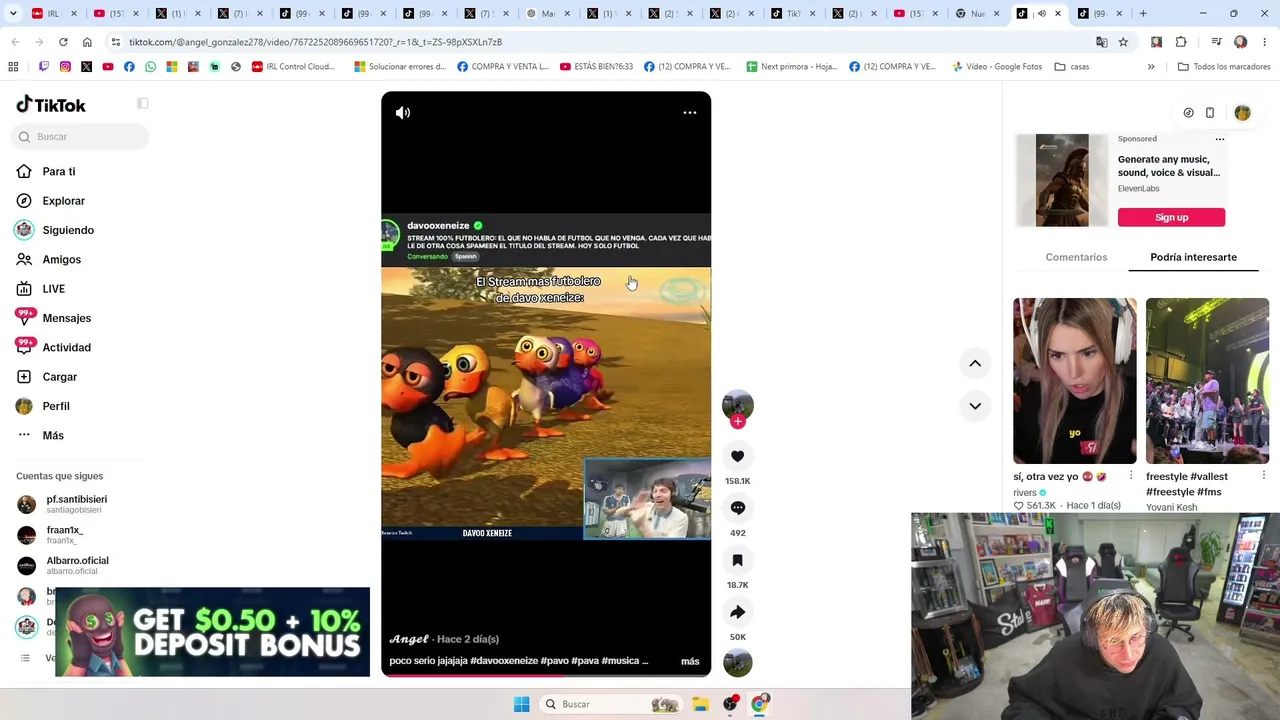Open the Chrome apps grid shortcut
Screen dimensions: 1280x720
(13, 67)
